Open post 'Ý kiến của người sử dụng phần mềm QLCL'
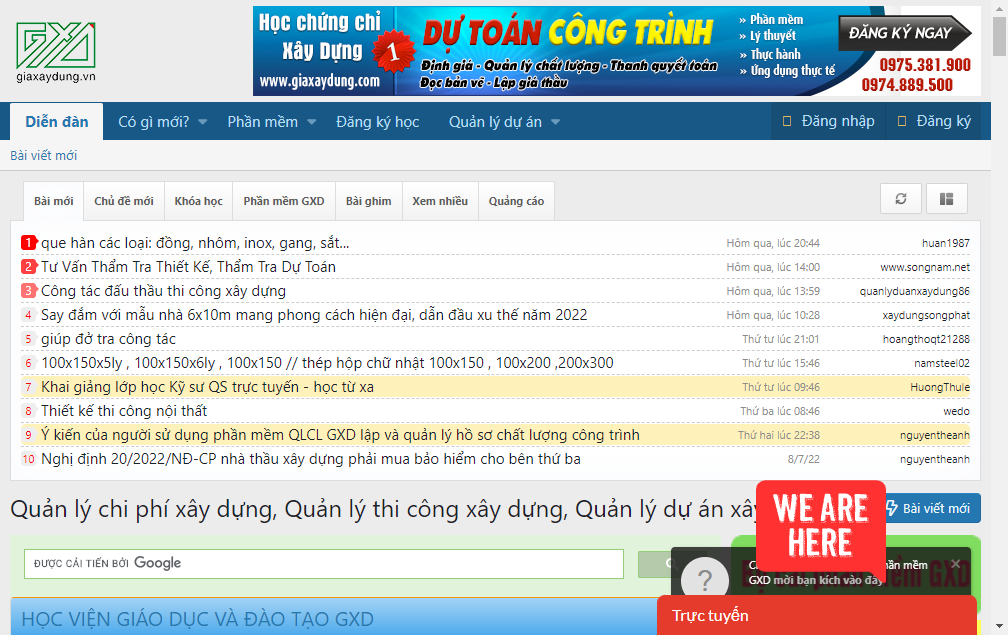The image size is (1008, 635). click(x=340, y=435)
